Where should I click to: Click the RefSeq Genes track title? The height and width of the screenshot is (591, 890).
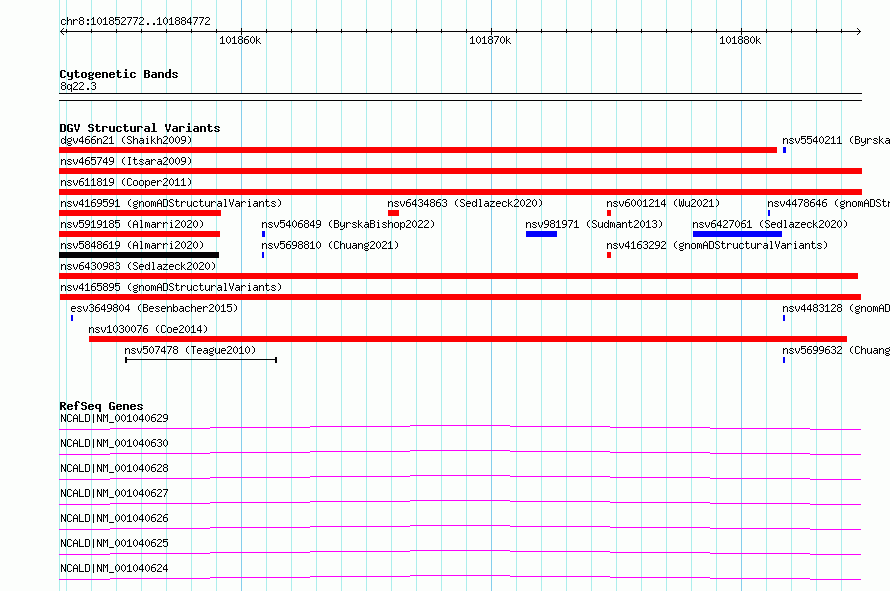(x=101, y=406)
